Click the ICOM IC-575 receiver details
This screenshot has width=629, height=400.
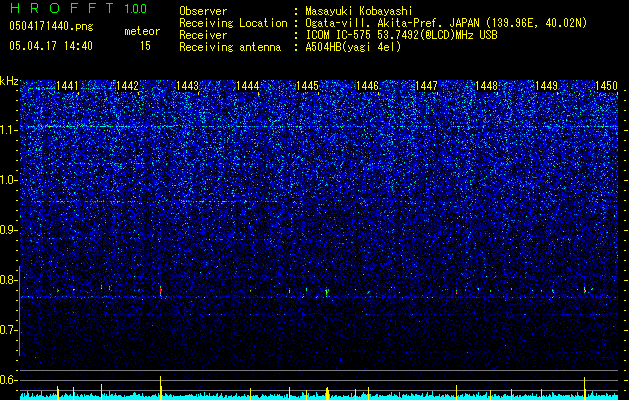tap(401, 35)
